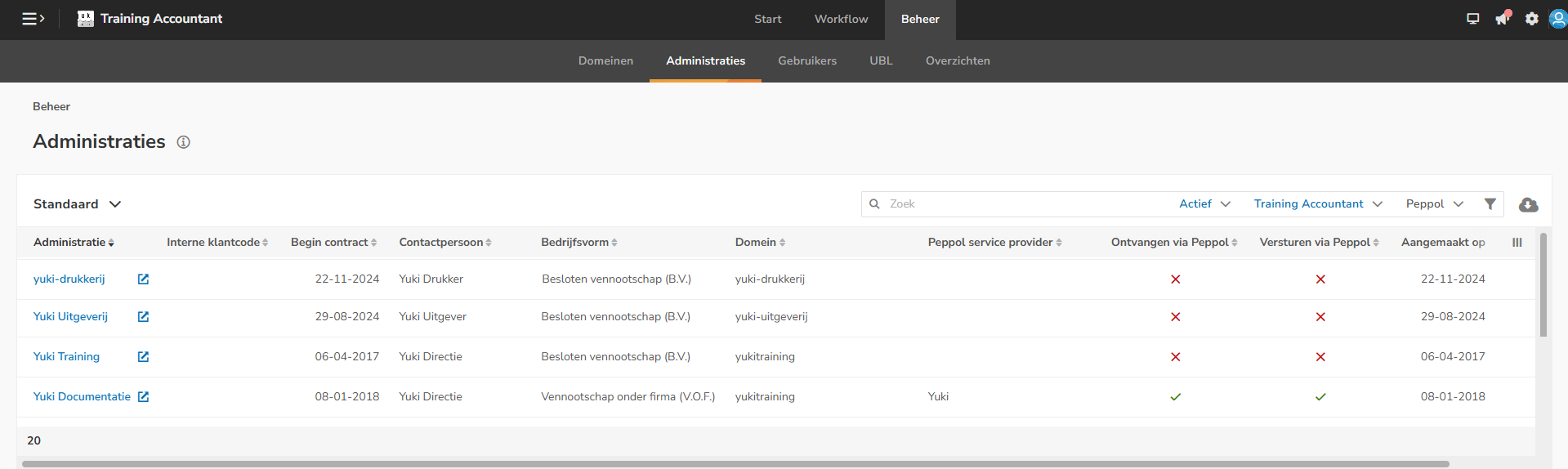Switch to the Overzichten tab
1568x469 pixels.
pos(958,61)
